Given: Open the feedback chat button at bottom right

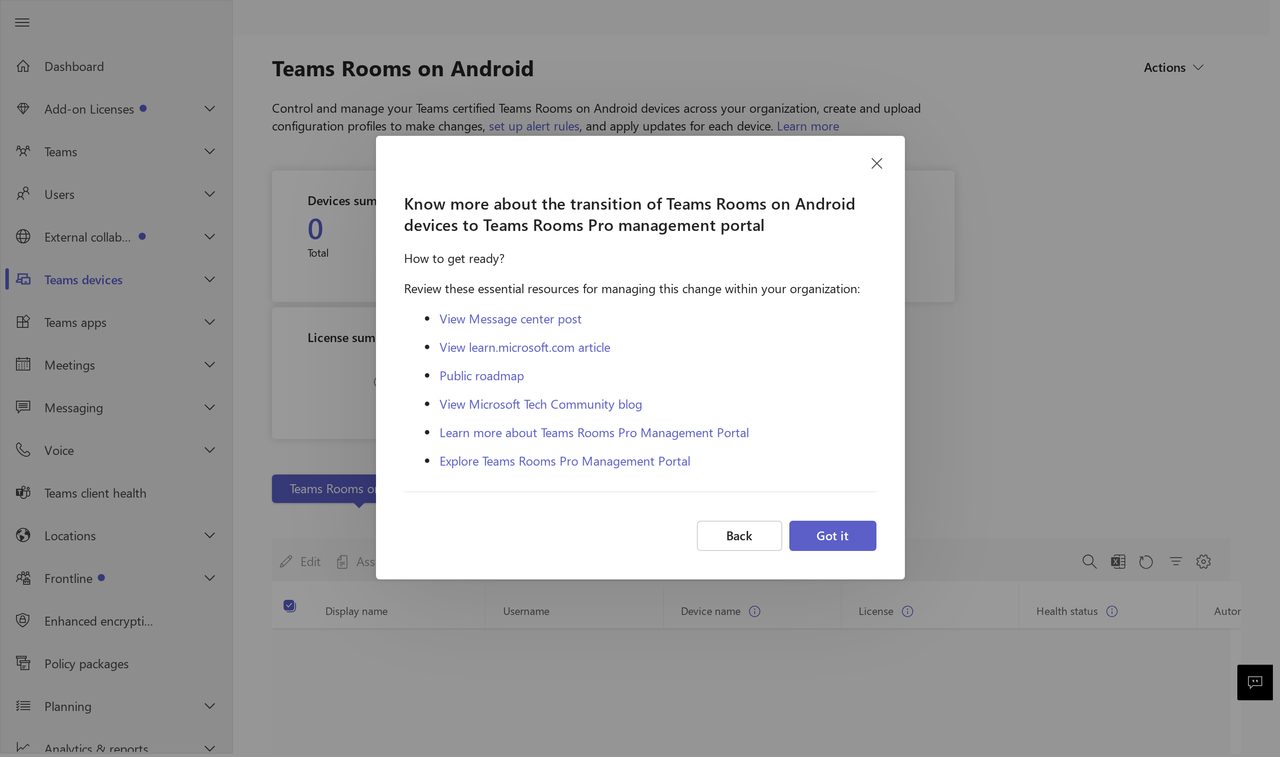Looking at the screenshot, I should point(1255,682).
